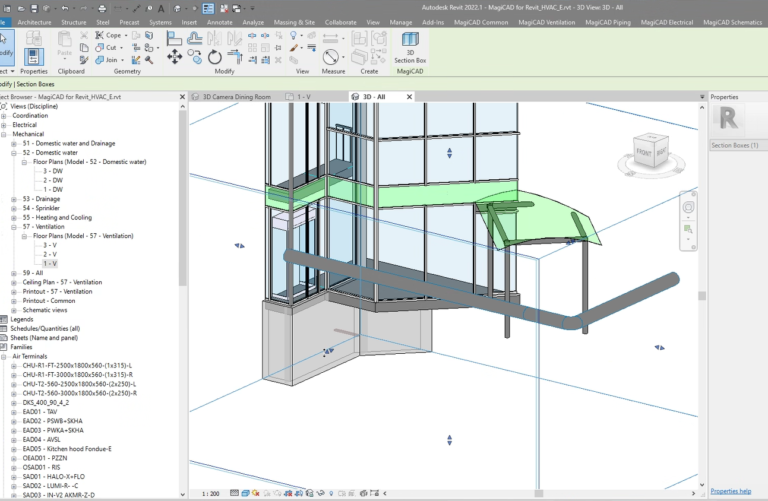The image size is (768, 501).
Task: Toggle Reveal Hidden Elements in view control bar
Action: [331, 493]
